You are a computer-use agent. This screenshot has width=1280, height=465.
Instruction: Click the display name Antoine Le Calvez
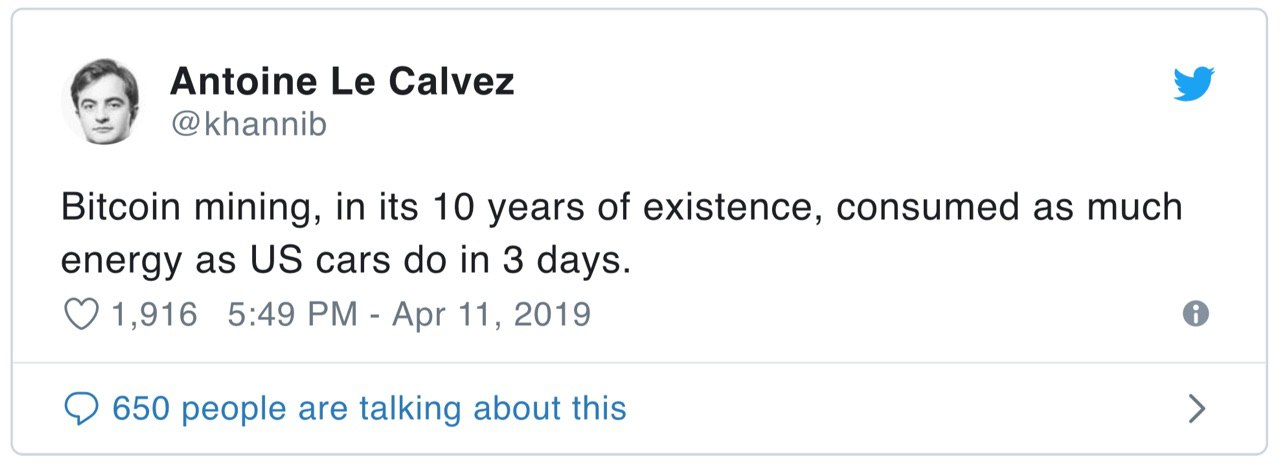(x=342, y=81)
